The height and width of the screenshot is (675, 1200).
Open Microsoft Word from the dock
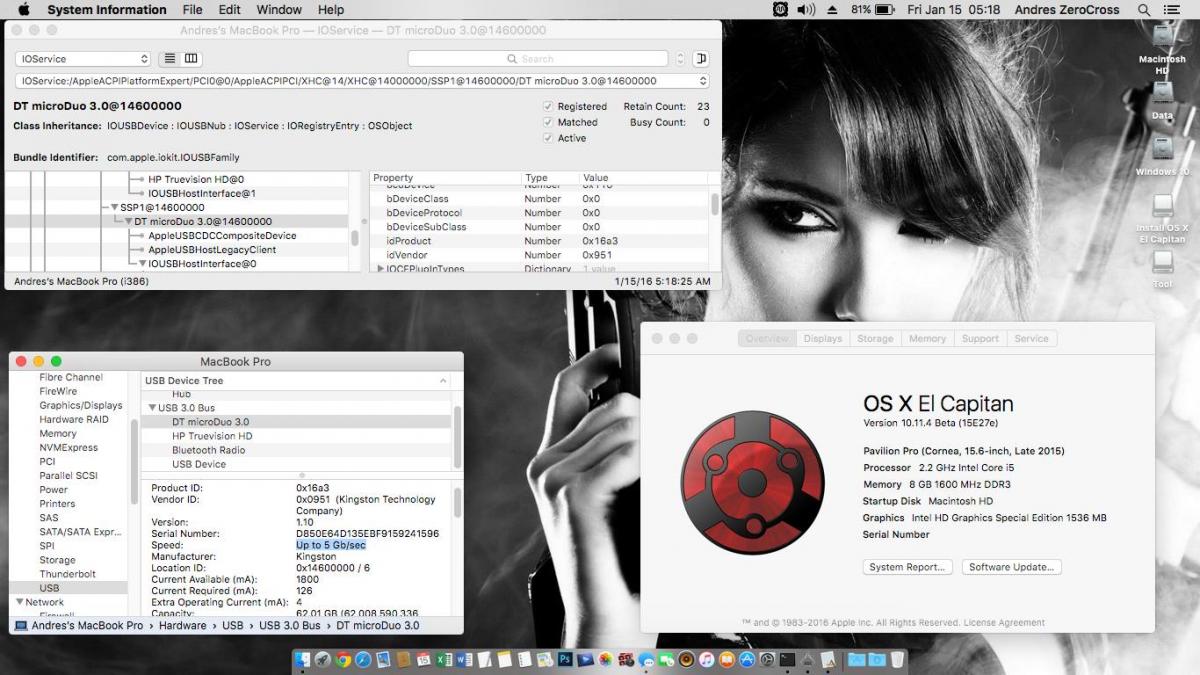click(465, 660)
